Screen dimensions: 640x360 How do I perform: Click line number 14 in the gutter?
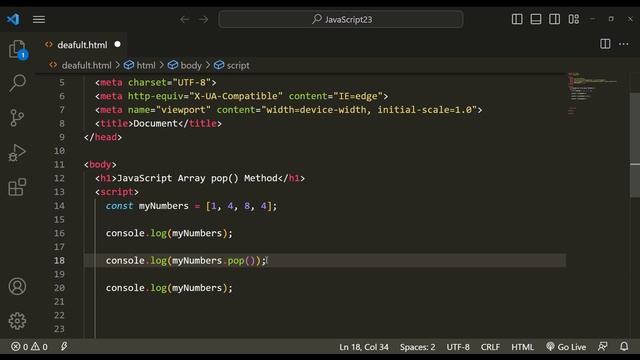(x=59, y=206)
